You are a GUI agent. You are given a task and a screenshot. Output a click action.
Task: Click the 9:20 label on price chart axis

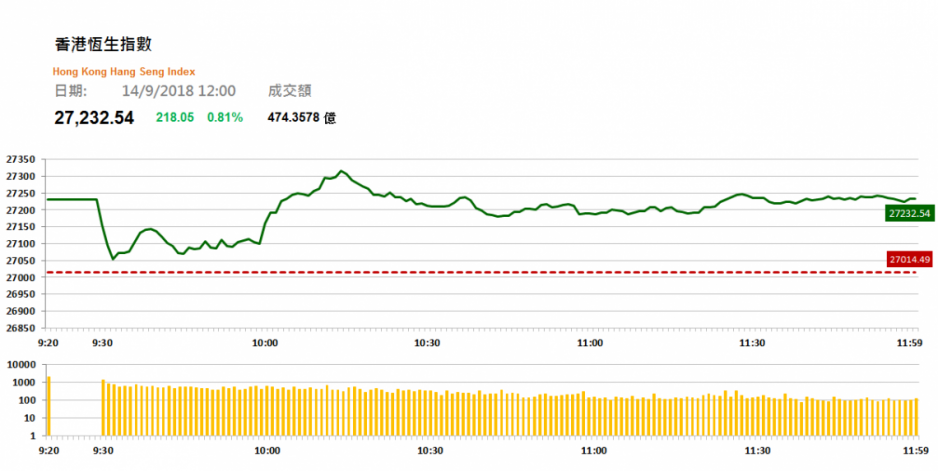[x=48, y=343]
